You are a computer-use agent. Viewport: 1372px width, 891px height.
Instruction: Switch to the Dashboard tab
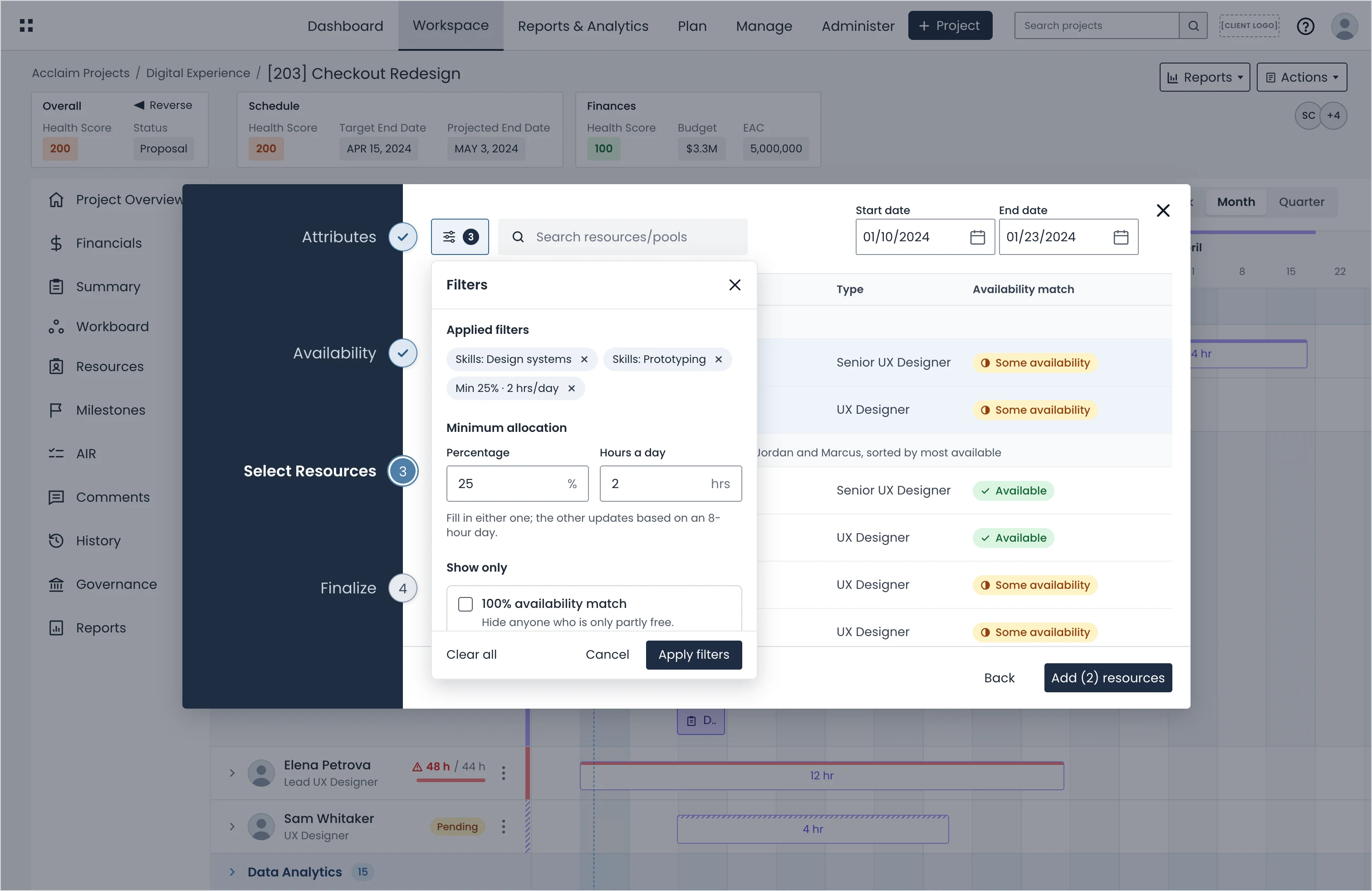coord(345,26)
